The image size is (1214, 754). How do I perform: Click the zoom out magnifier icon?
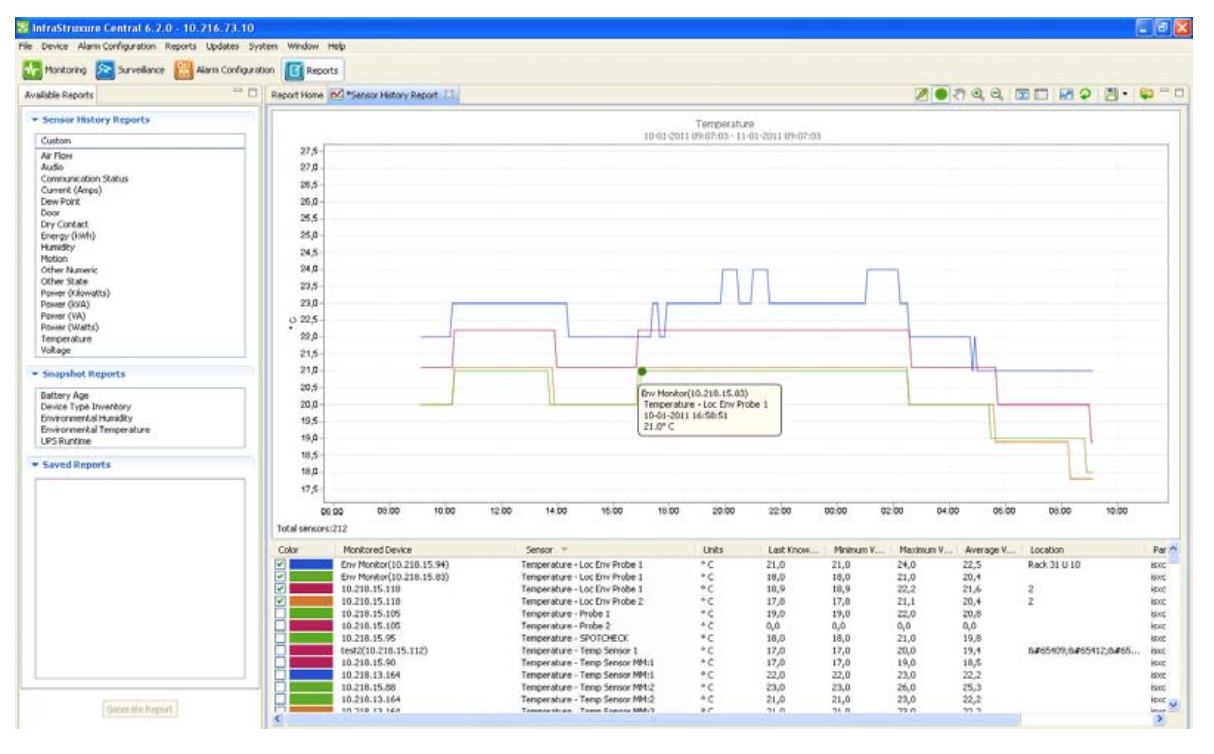click(995, 95)
